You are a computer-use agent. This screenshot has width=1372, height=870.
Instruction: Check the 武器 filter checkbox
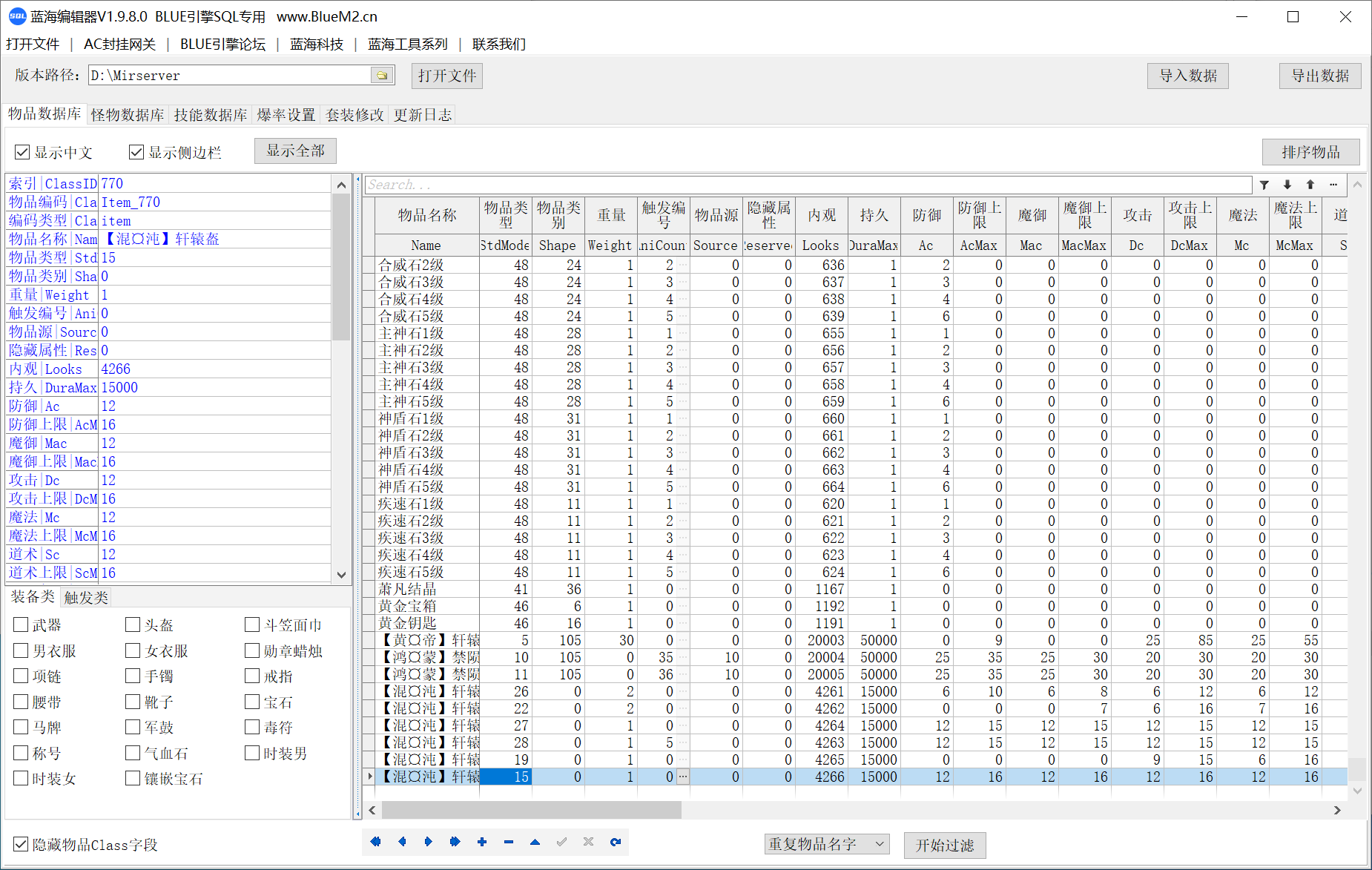(x=21, y=625)
